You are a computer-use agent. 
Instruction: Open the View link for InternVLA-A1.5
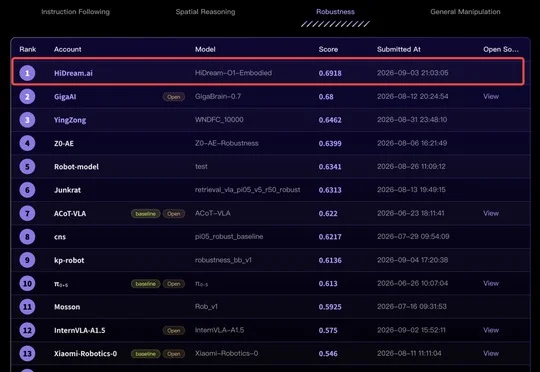tap(491, 330)
